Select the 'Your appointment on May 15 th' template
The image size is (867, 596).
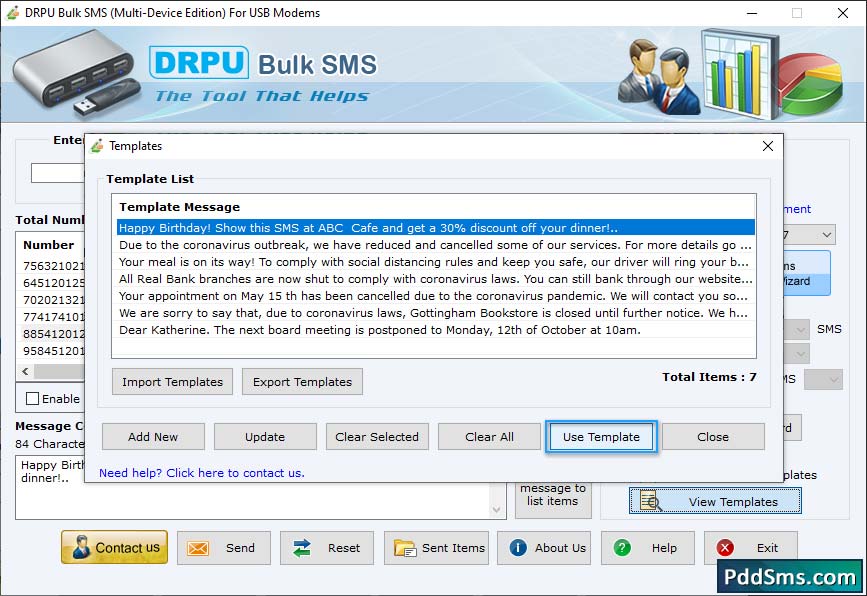click(x=436, y=296)
